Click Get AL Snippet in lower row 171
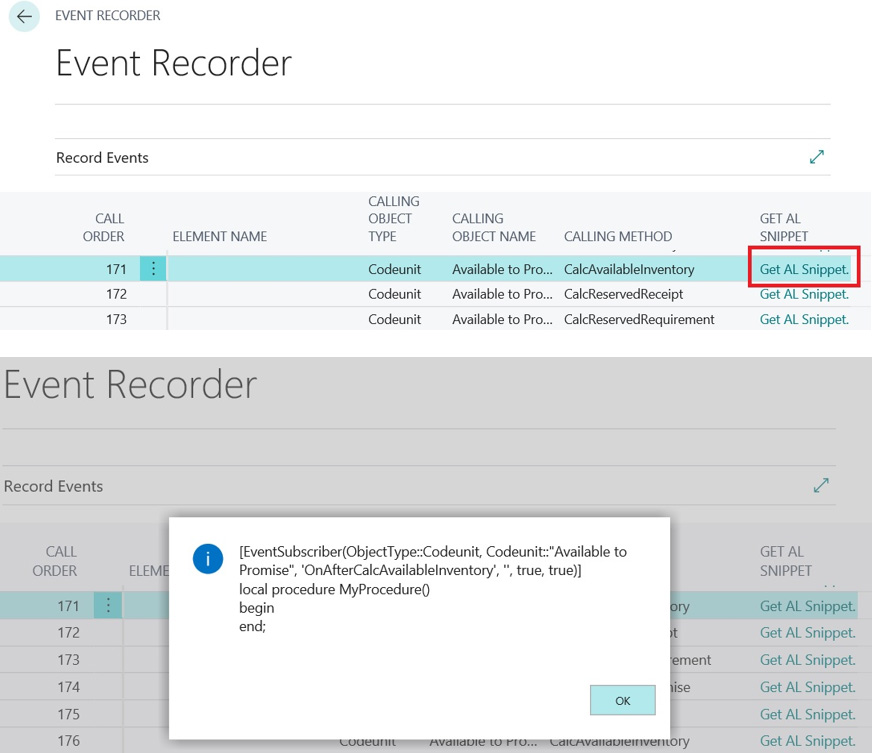 click(807, 606)
